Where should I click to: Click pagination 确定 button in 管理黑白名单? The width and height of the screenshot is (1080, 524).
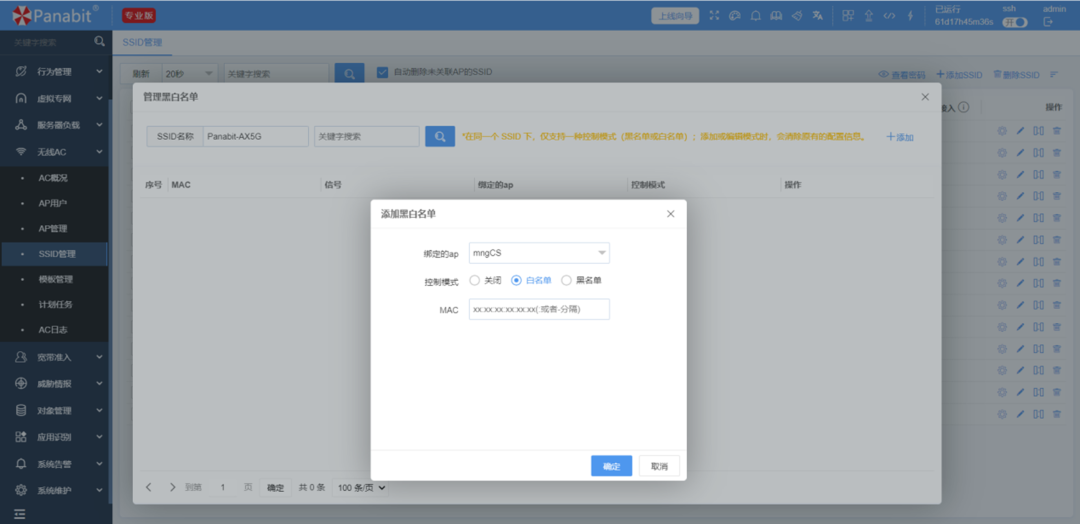pos(276,488)
